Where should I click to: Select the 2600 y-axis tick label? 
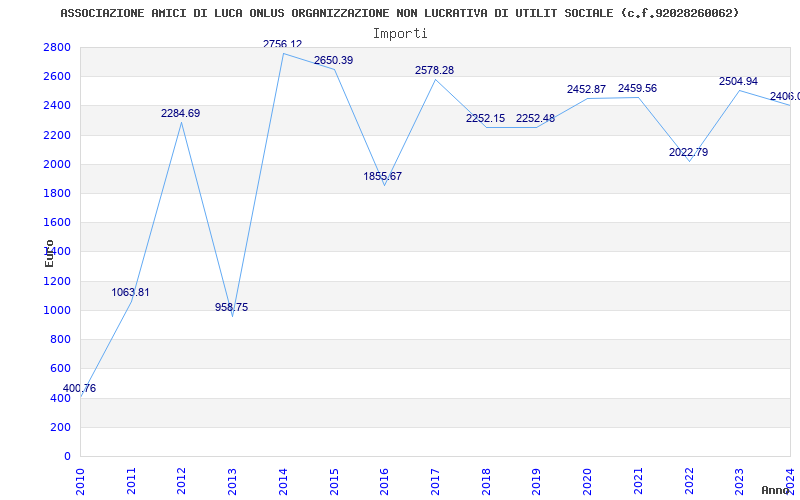pos(57,77)
